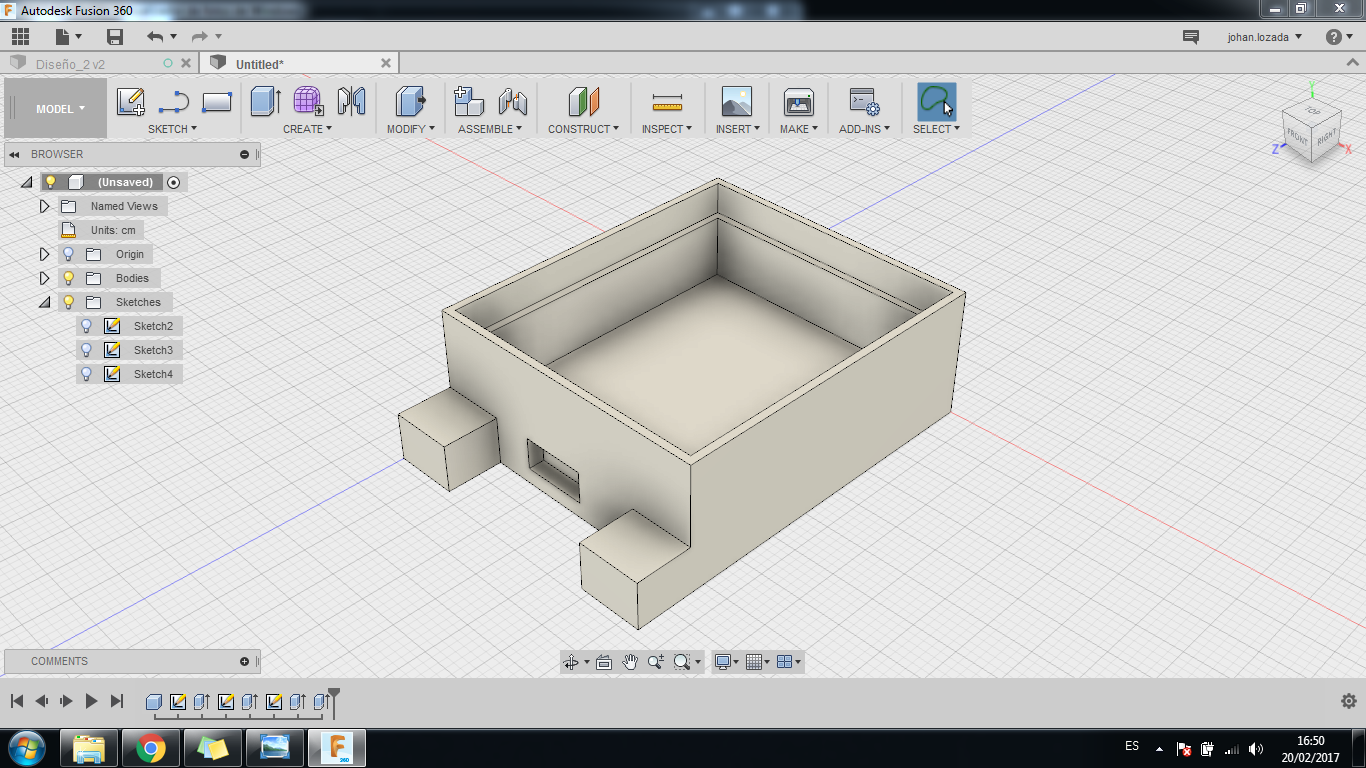
Task: Close the Untitled* document tab
Action: point(386,63)
